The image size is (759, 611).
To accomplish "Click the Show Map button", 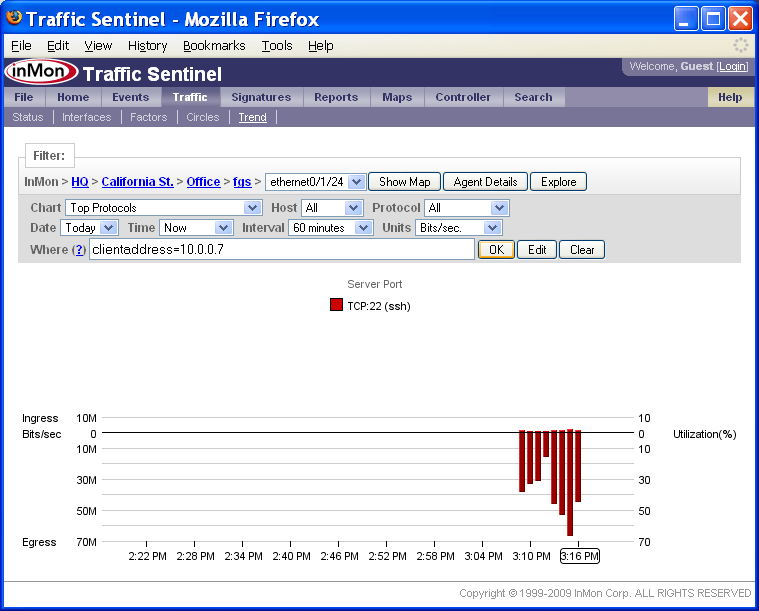I will click(x=405, y=182).
